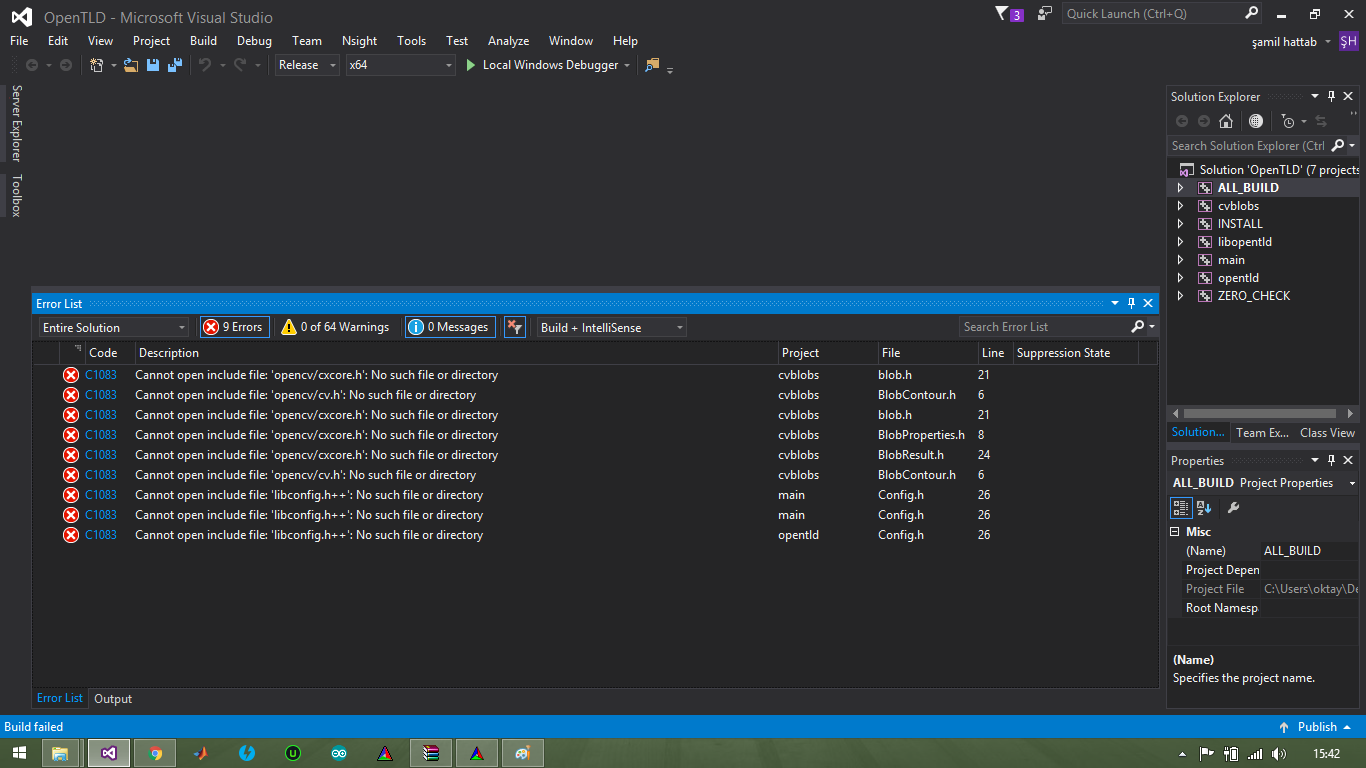Screen dimensions: 1366x768
Task: Click the Publish button in status bar
Action: pyautogui.click(x=1316, y=727)
